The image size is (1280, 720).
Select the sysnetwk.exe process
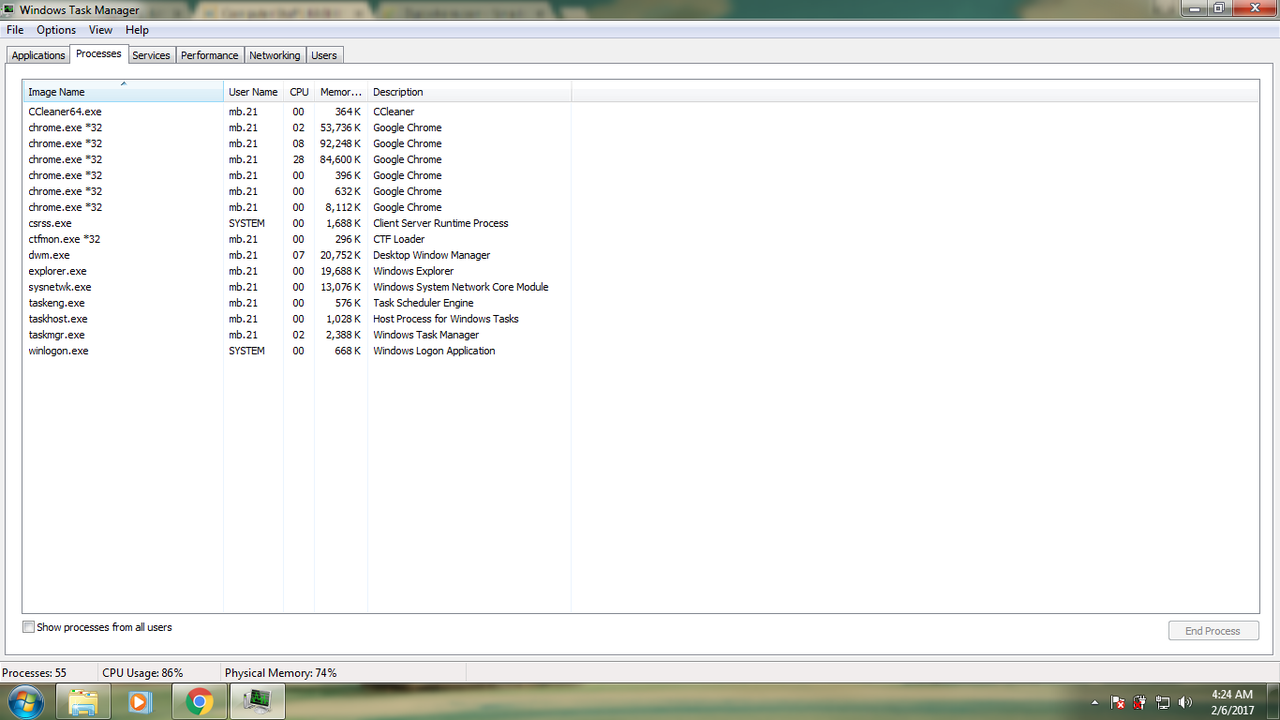click(x=297, y=288)
